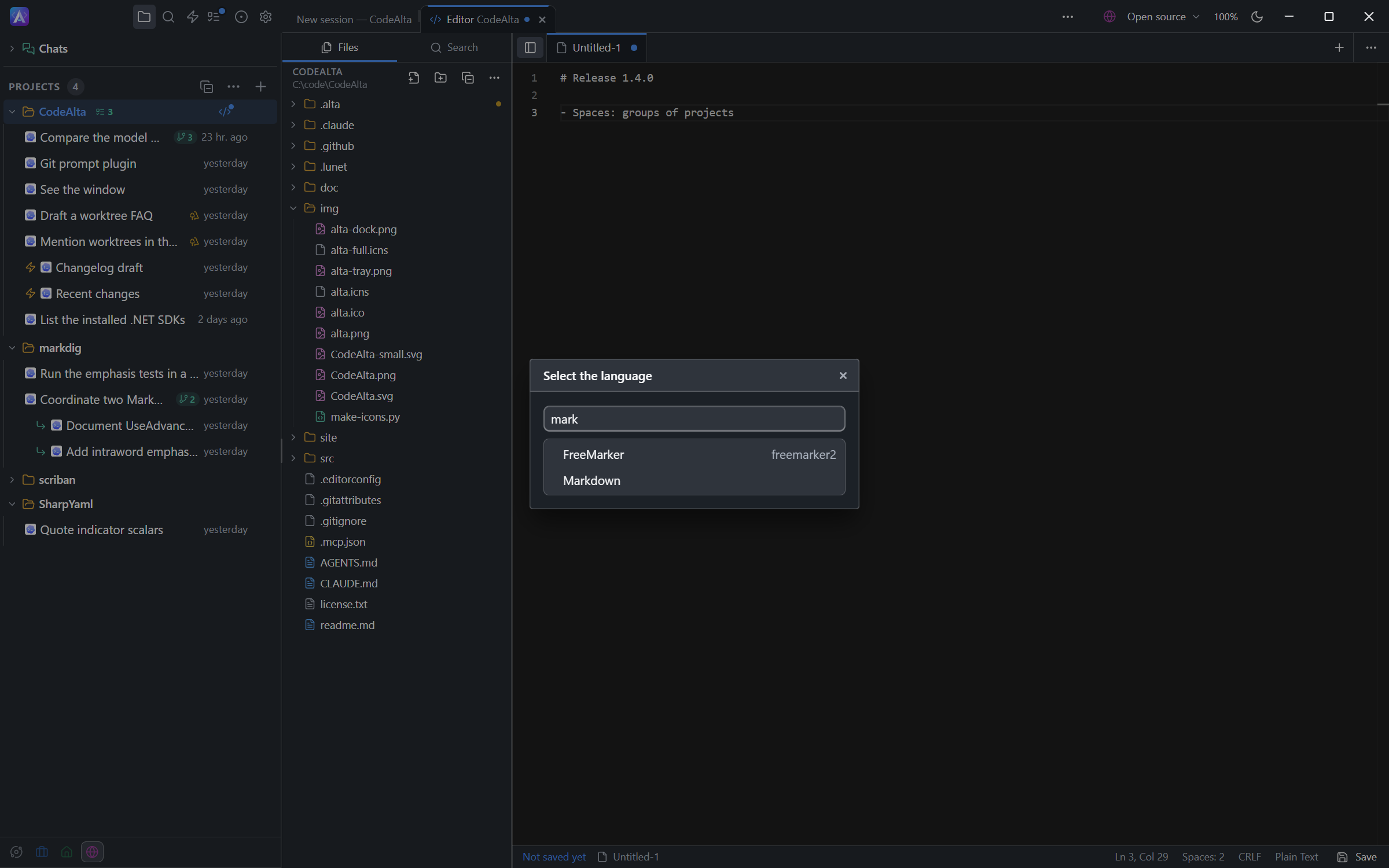Choose FreeMarker from language list
Viewport: 1389px width, 868px height.
(x=694, y=455)
